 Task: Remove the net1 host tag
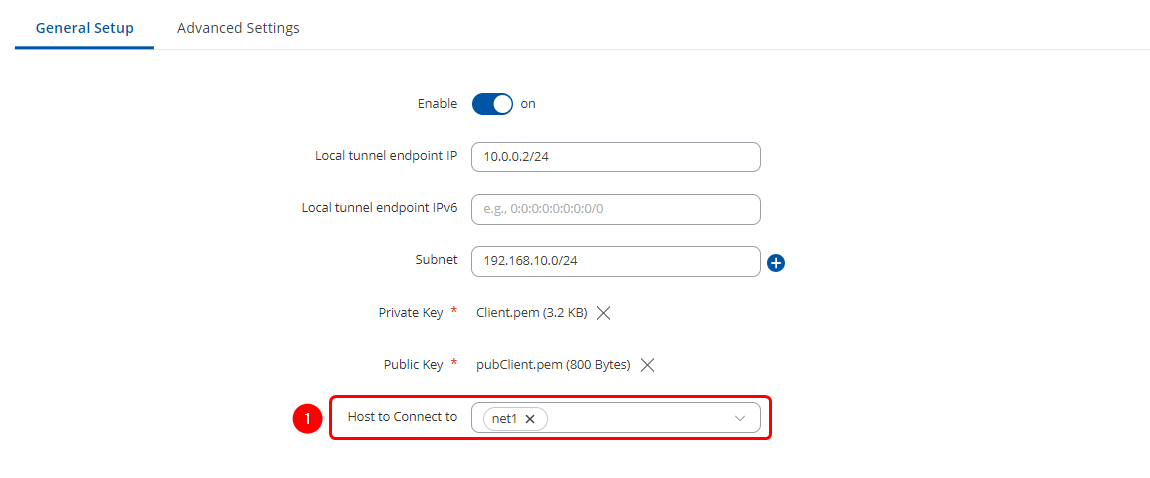pyautogui.click(x=530, y=419)
